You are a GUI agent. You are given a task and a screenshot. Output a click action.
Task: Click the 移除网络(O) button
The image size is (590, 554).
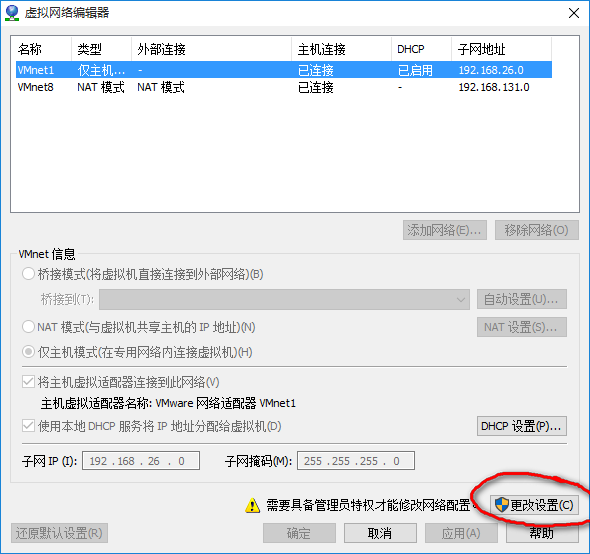537,230
